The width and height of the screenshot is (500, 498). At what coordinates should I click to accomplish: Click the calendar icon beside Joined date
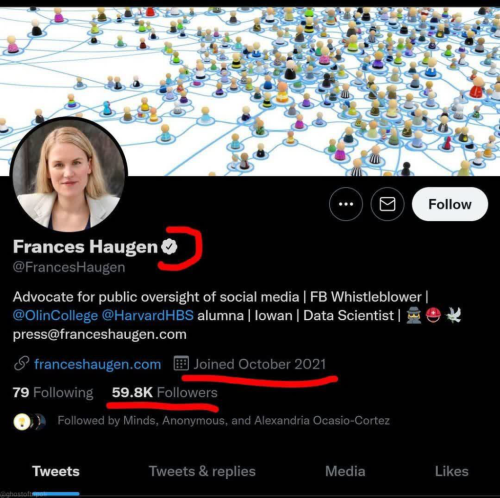pyautogui.click(x=181, y=363)
